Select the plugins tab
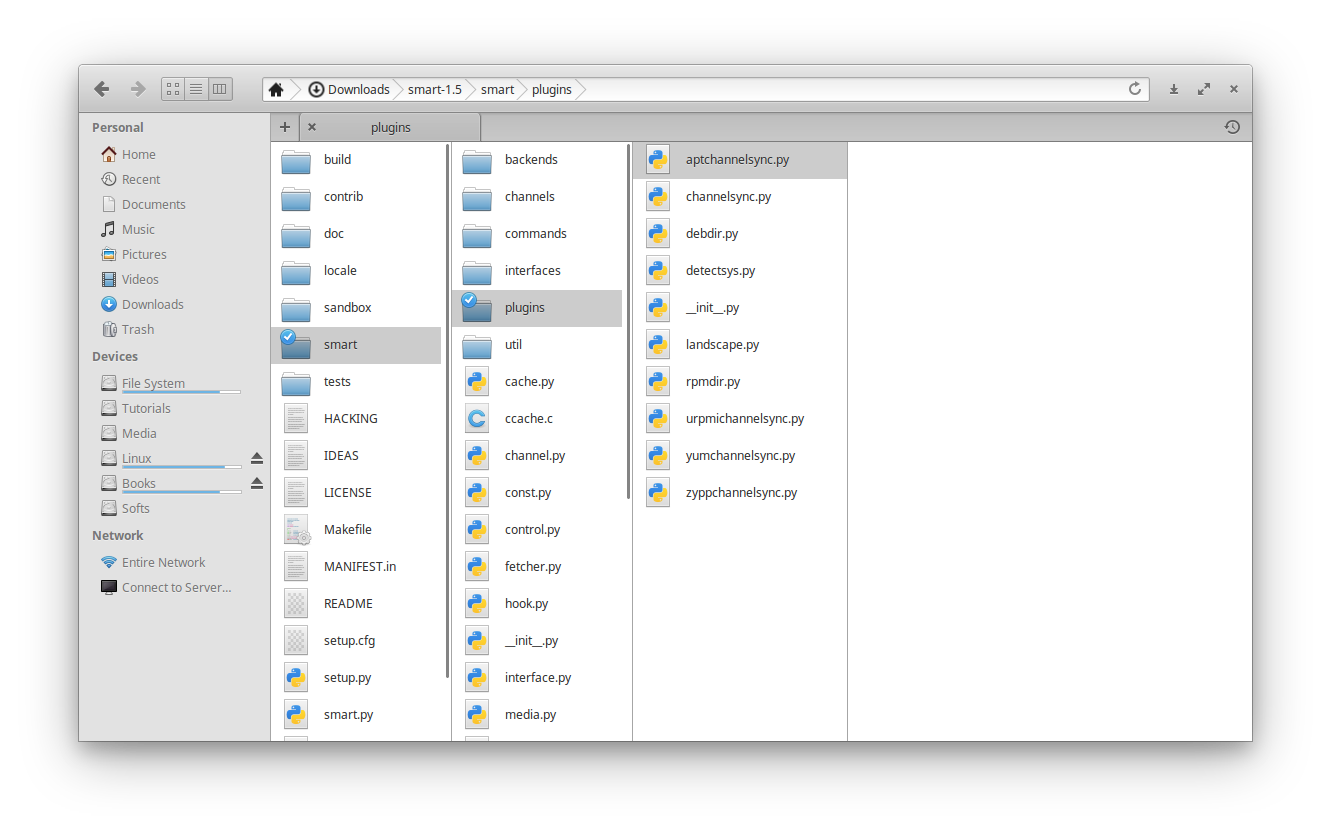Viewport: 1331px width, 834px height. pos(391,127)
